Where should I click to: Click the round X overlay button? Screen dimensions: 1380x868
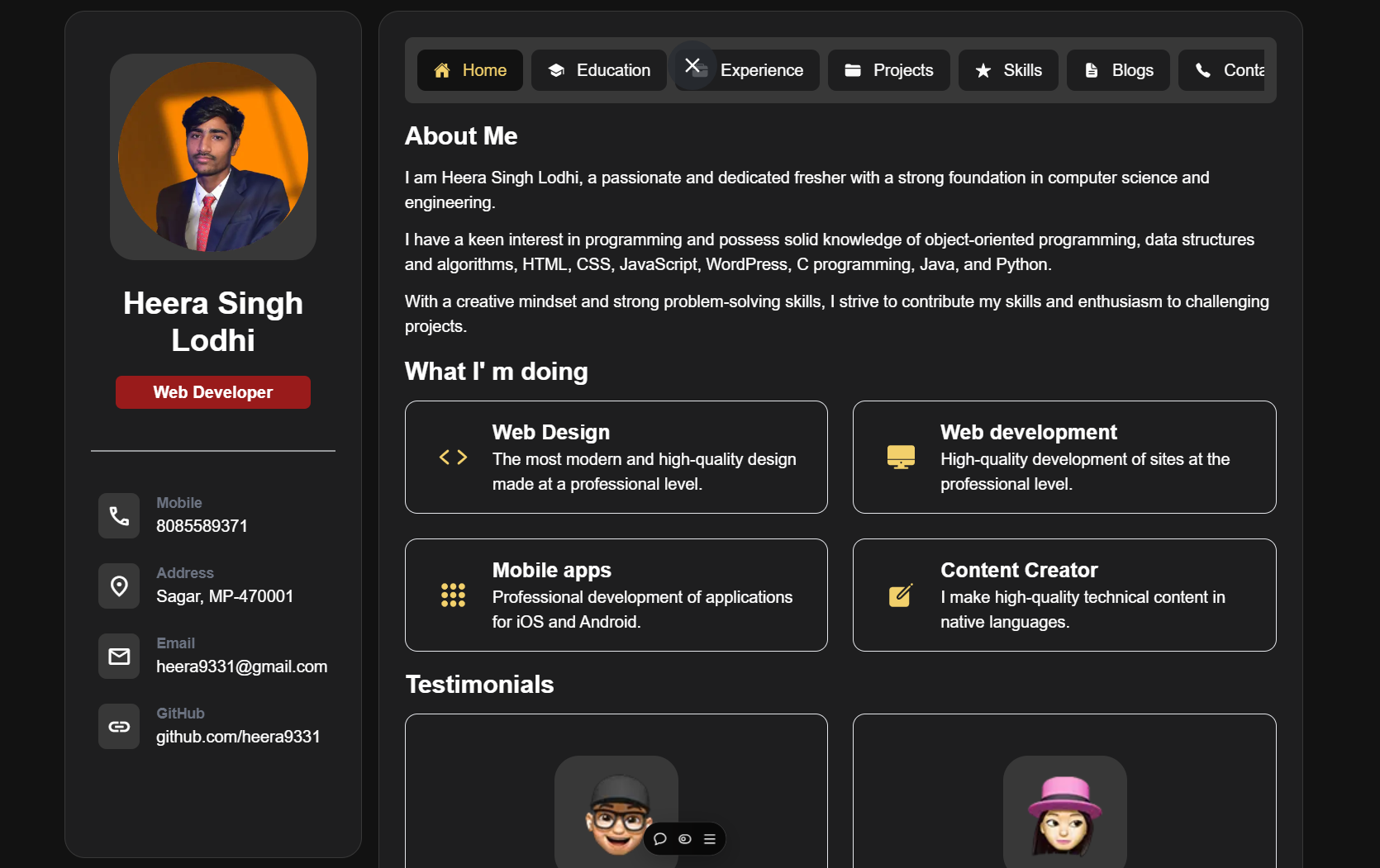pyautogui.click(x=692, y=65)
